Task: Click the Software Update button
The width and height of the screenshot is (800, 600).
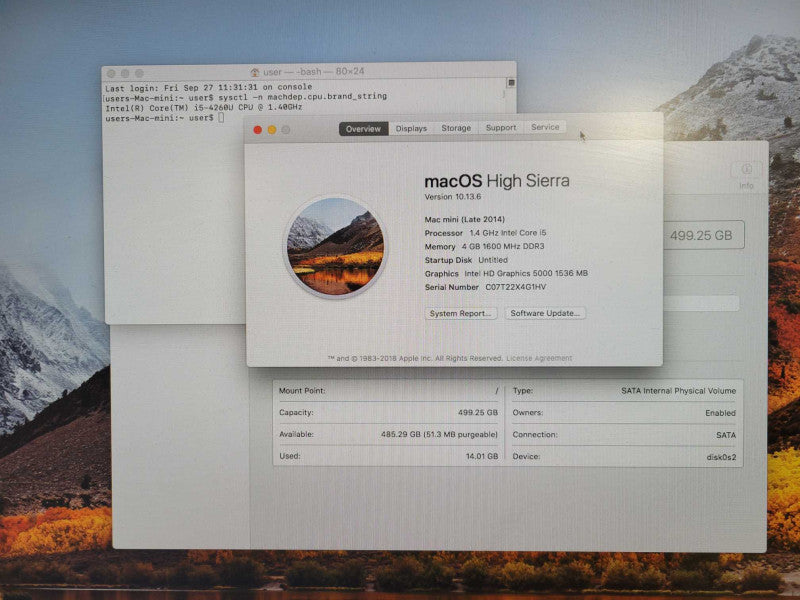Action: tap(545, 313)
